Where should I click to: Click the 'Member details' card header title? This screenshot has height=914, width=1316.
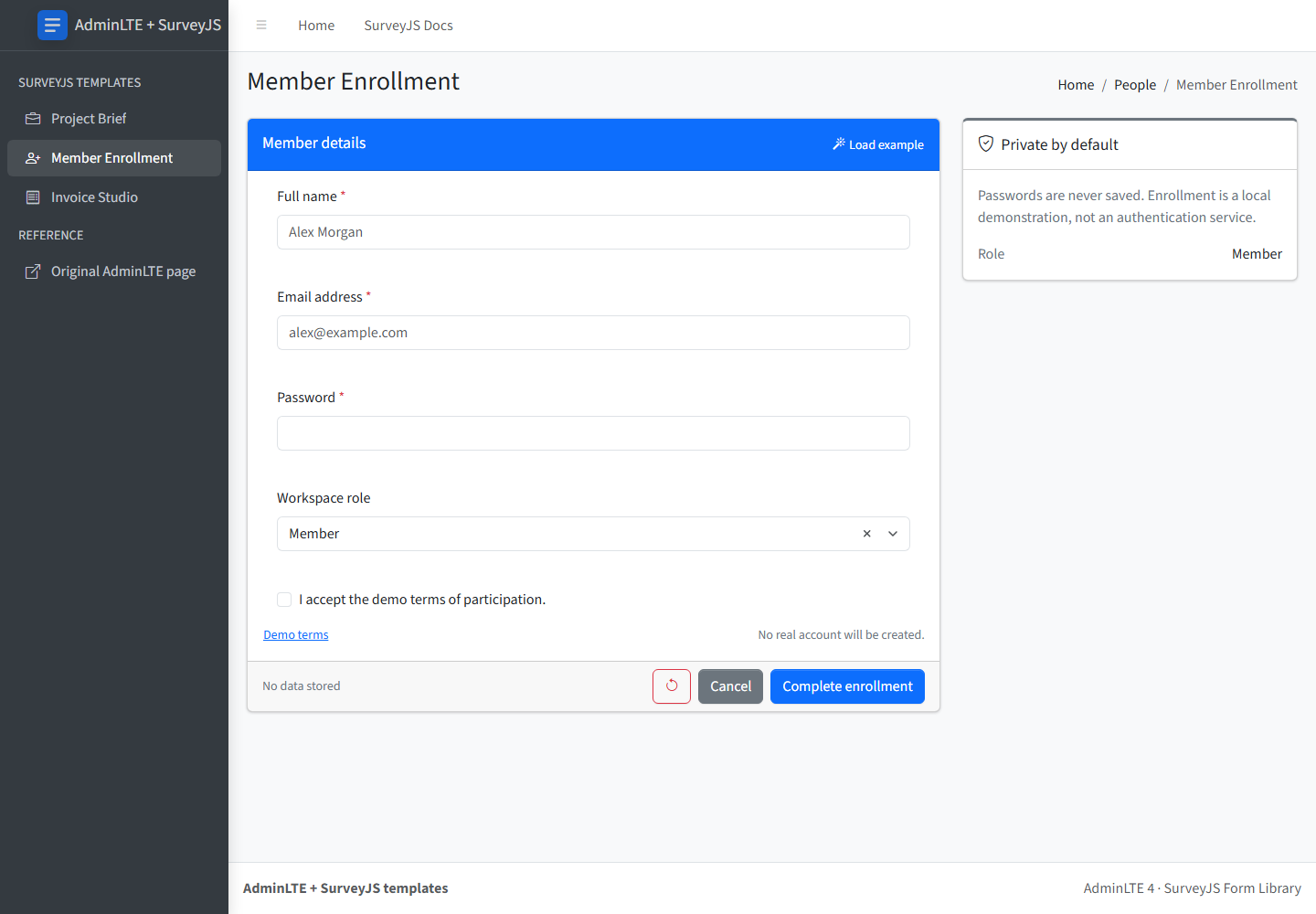coord(314,143)
